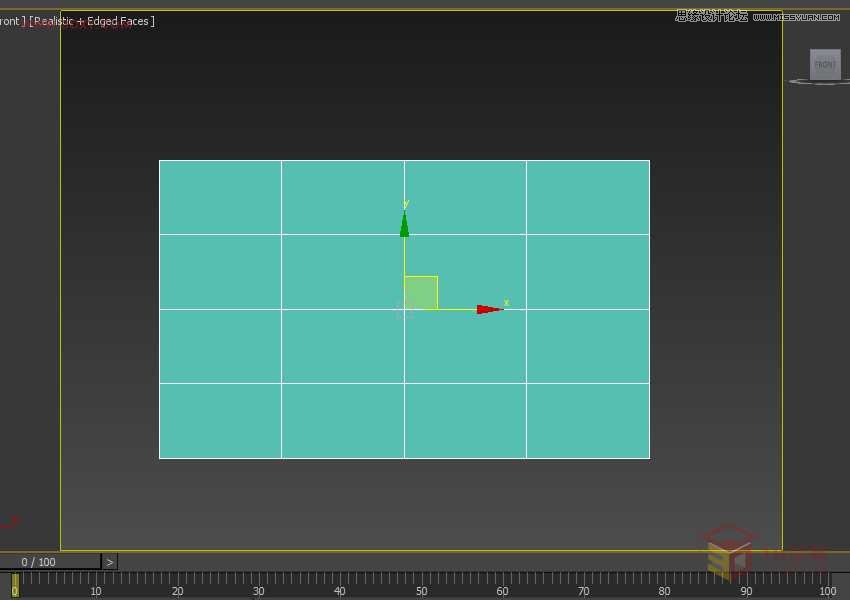Click the 0 / 100 time slider handle
Image resolution: width=850 pixels, height=600 pixels.
pos(40,562)
